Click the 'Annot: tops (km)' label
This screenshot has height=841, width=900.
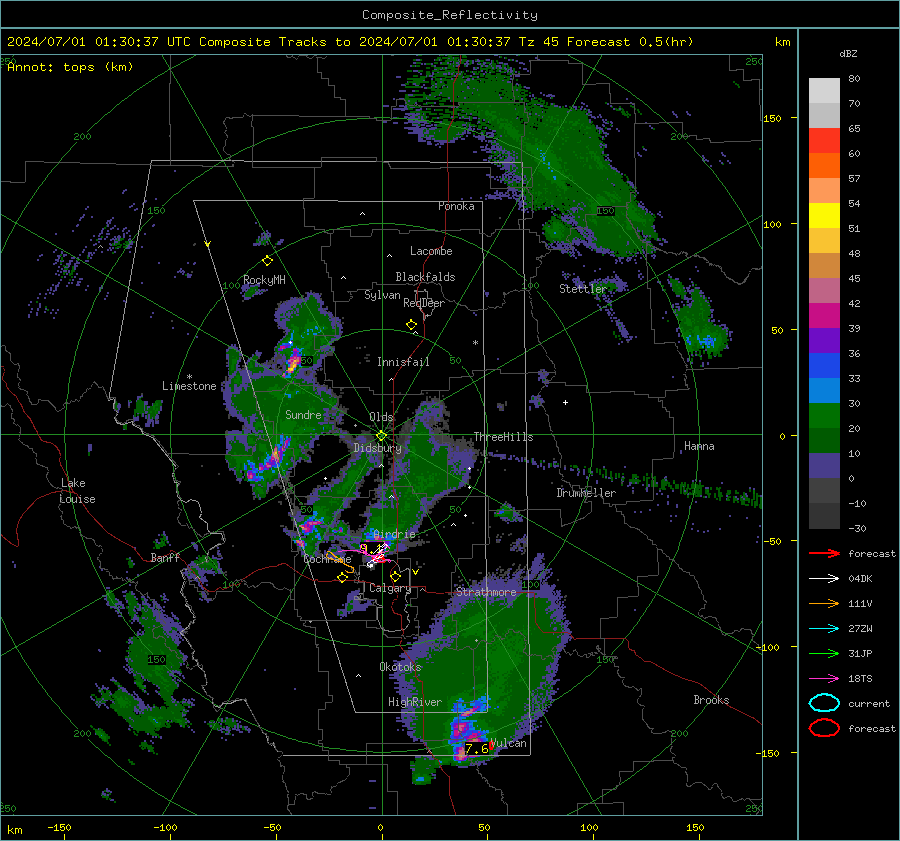[70, 67]
